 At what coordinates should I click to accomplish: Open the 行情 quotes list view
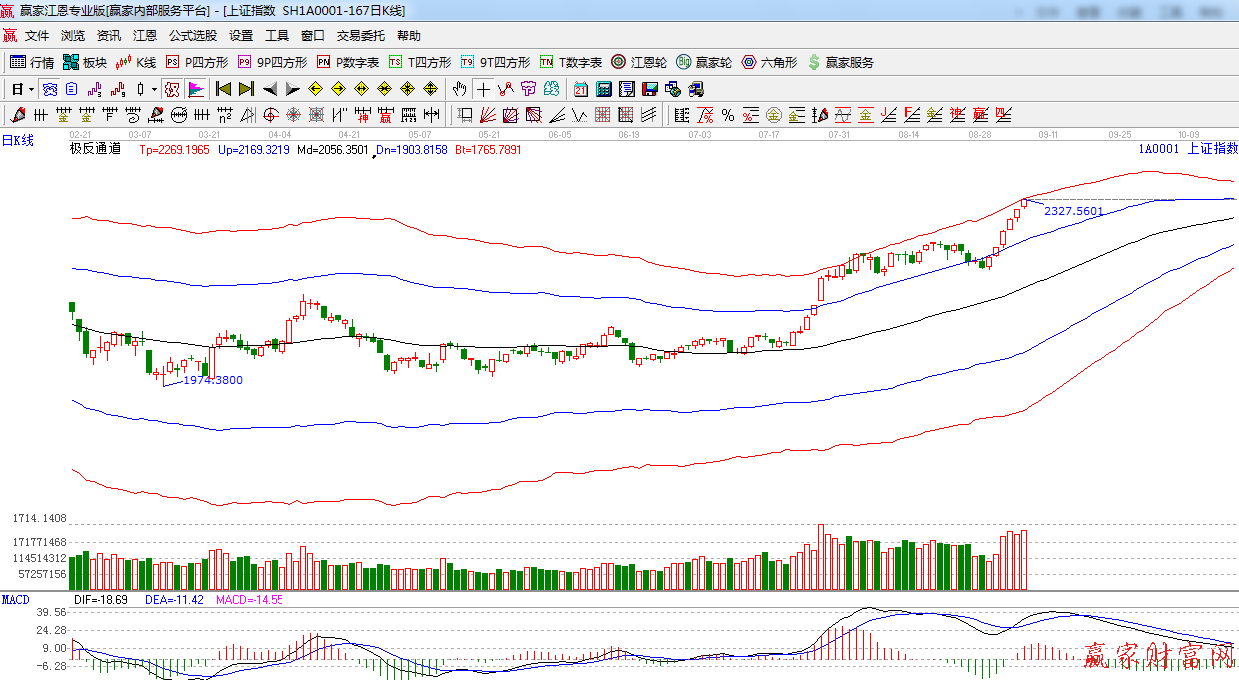[x=31, y=62]
